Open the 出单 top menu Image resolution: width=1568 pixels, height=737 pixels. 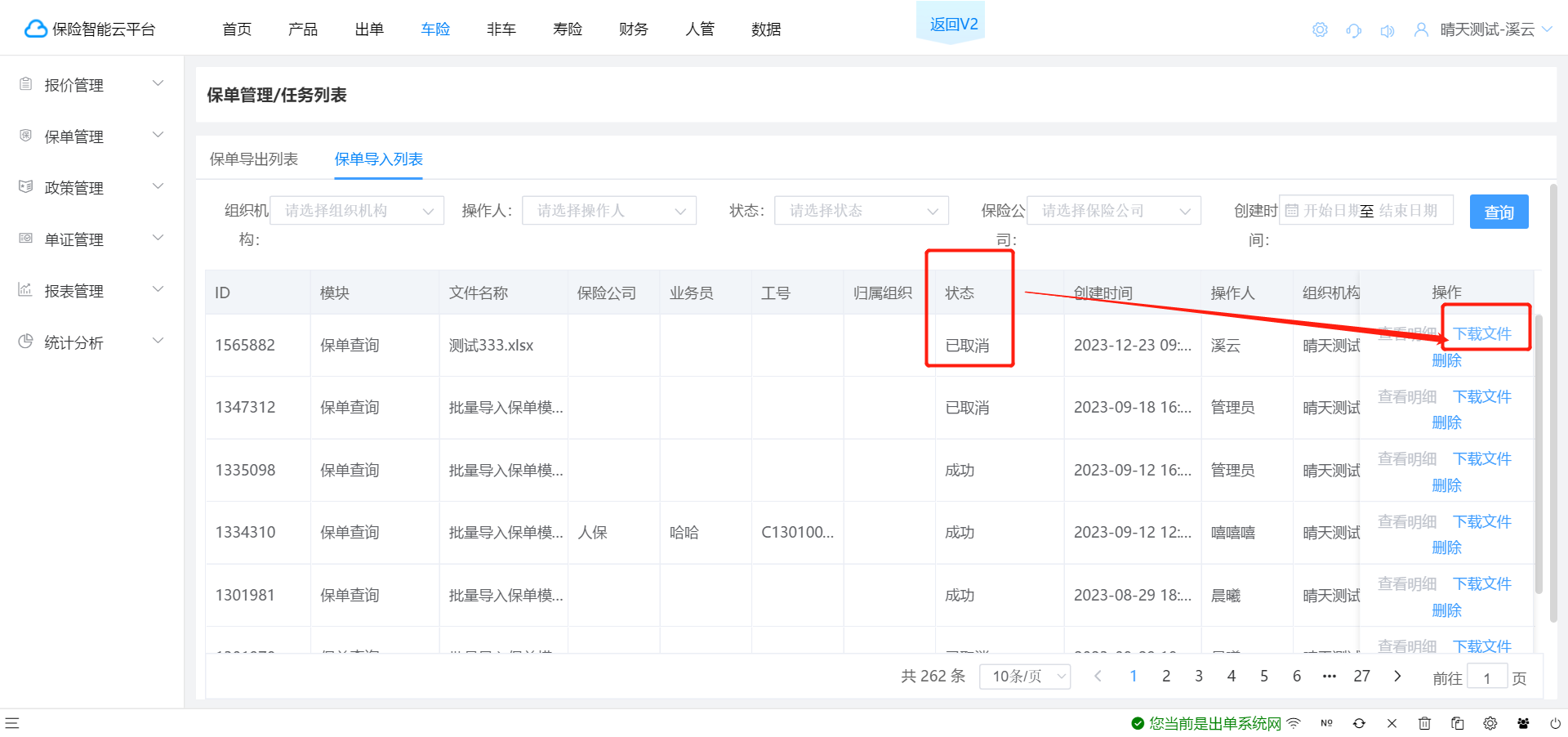click(x=369, y=29)
